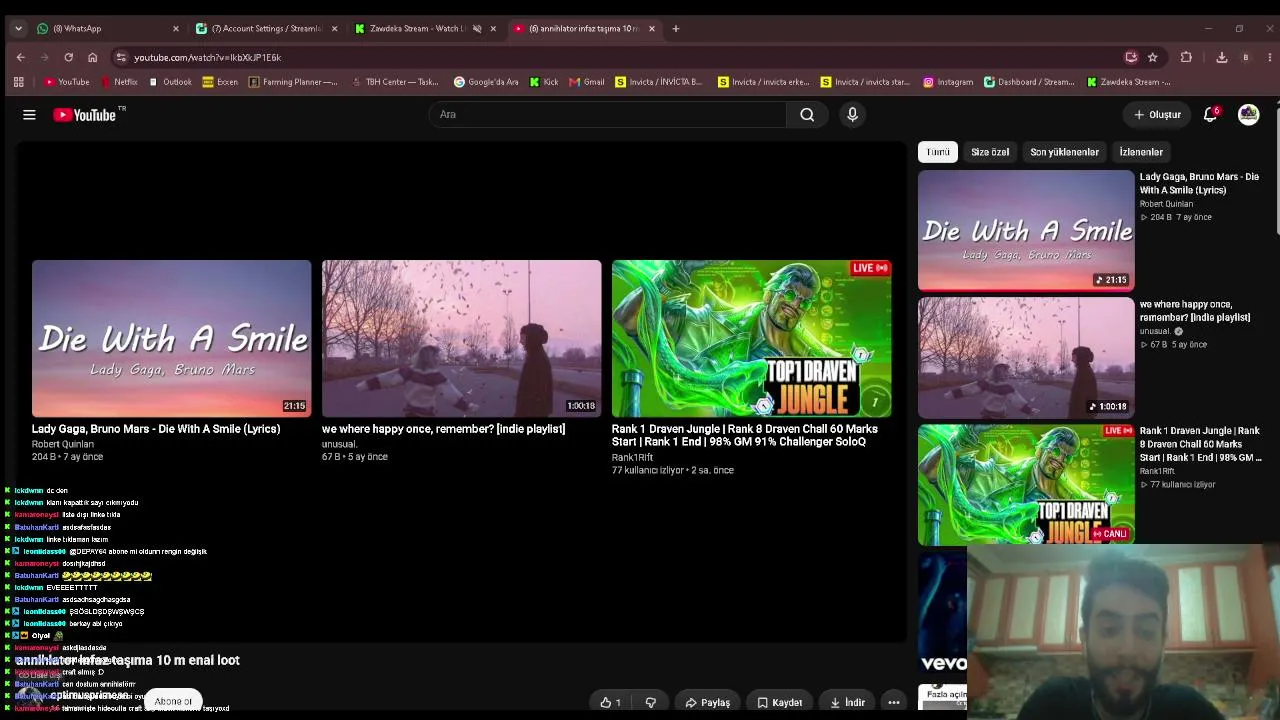1280x720 pixels.
Task: Bookmark this page with the star
Action: pos(1152,57)
